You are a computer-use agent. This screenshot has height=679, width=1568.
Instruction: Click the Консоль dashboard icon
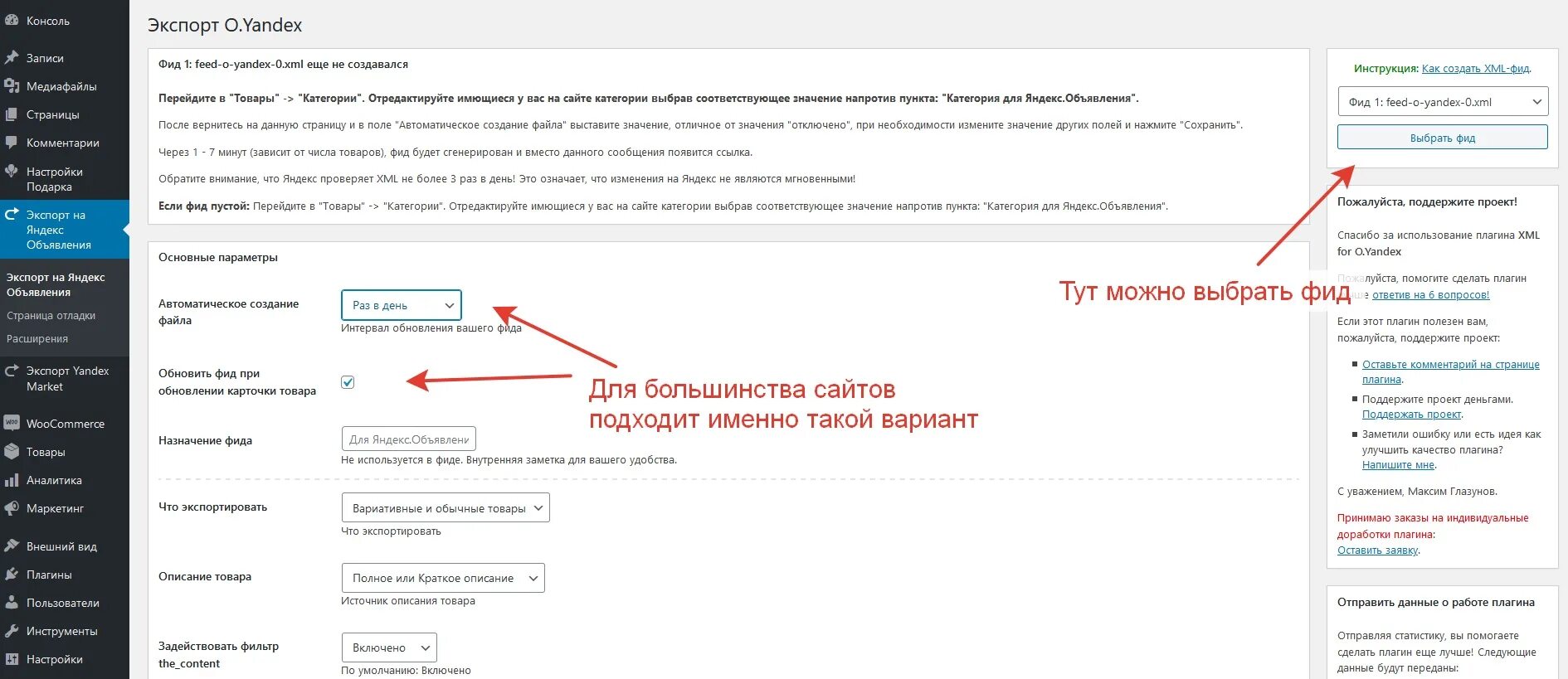pos(12,21)
